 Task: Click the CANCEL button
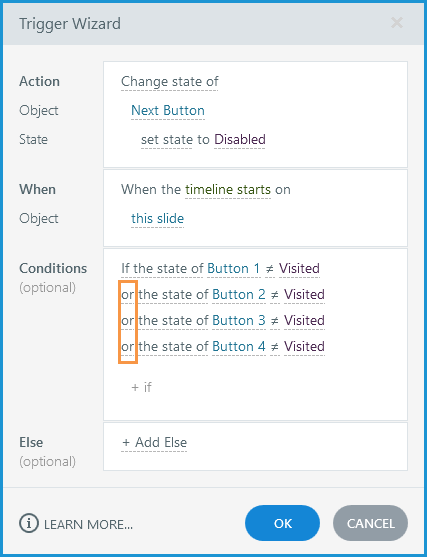pos(371,523)
